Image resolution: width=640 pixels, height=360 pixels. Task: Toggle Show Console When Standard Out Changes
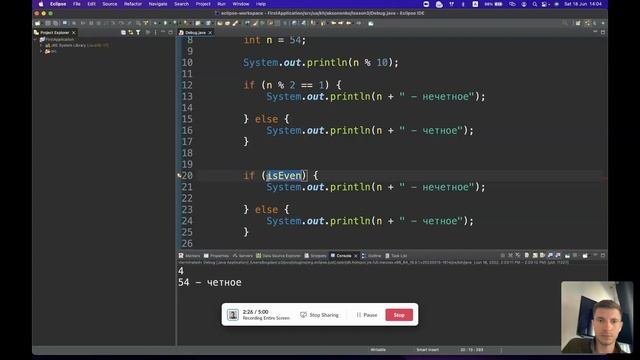point(550,256)
